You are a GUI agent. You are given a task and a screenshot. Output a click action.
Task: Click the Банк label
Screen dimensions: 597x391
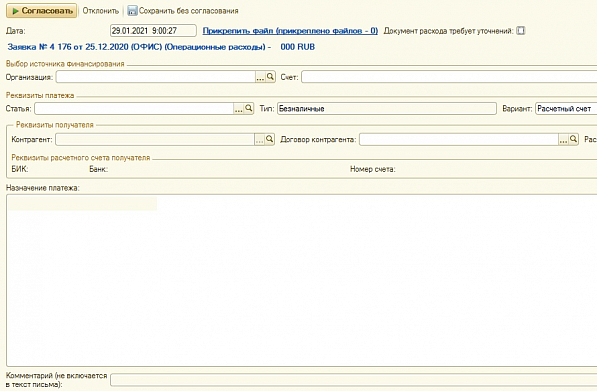pos(99,169)
